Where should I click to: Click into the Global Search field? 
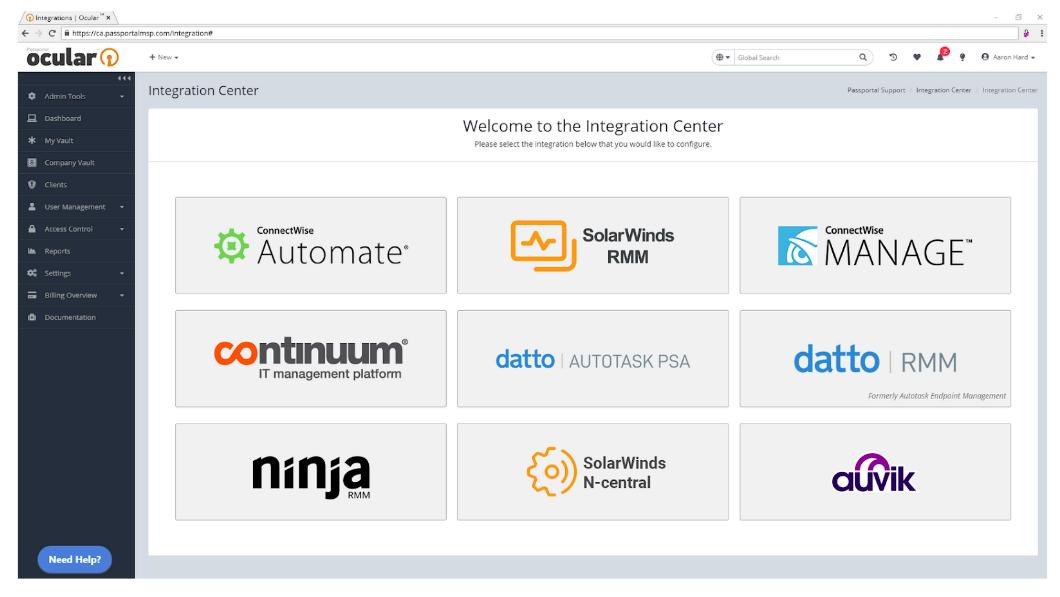[796, 57]
